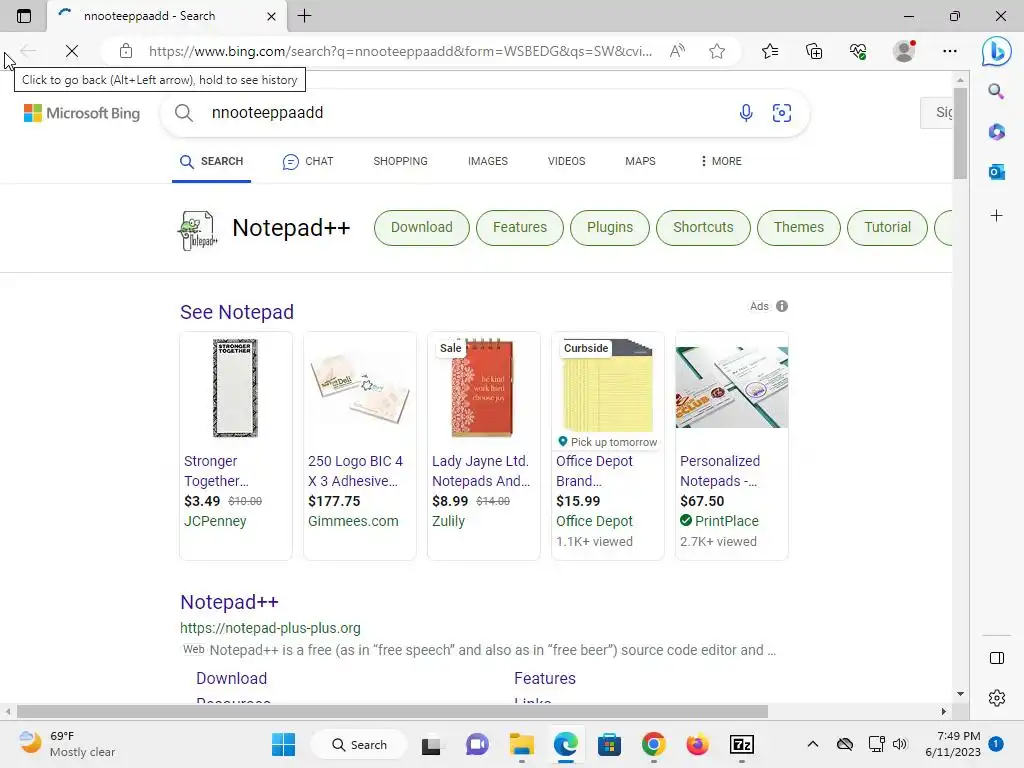Open Office Depot Brand yellow pads image
The height and width of the screenshot is (768, 1024).
[x=607, y=385]
